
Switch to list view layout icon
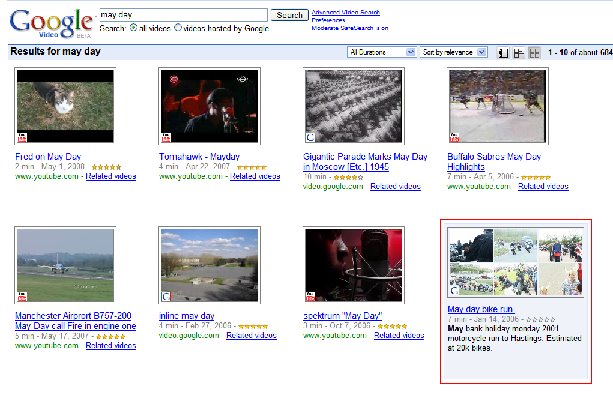click(x=518, y=52)
